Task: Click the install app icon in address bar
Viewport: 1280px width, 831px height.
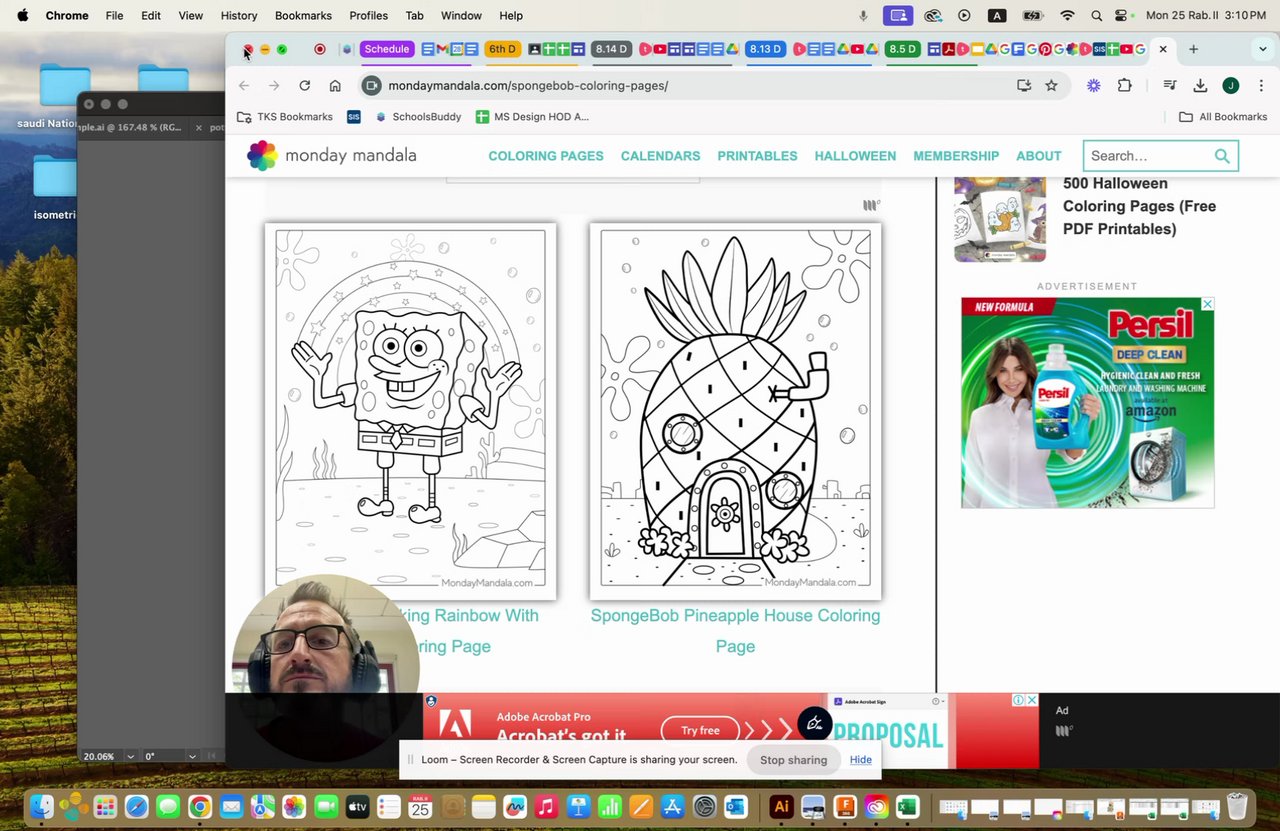Action: click(x=1023, y=86)
